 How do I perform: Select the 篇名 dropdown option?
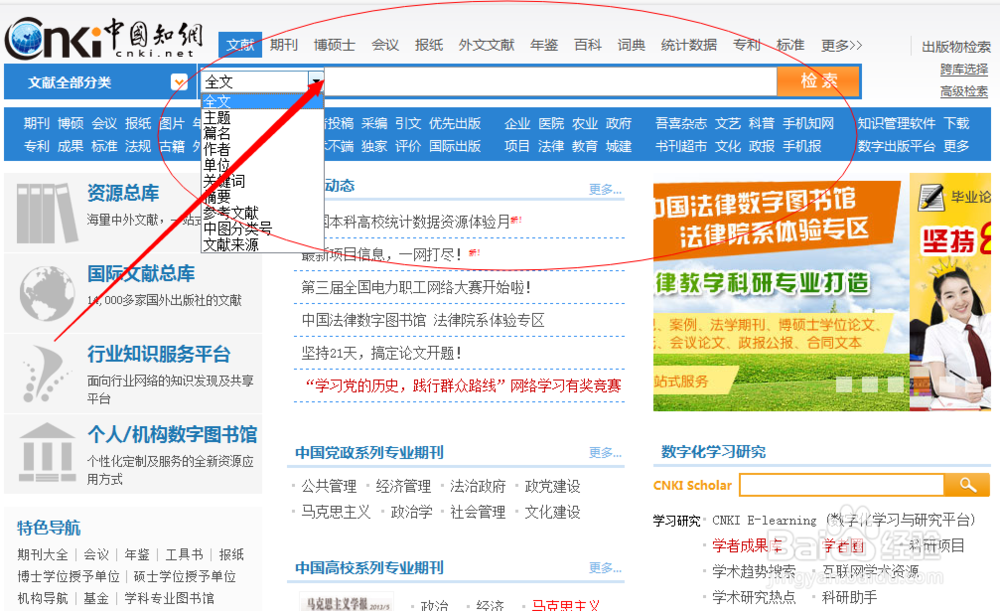(x=217, y=133)
